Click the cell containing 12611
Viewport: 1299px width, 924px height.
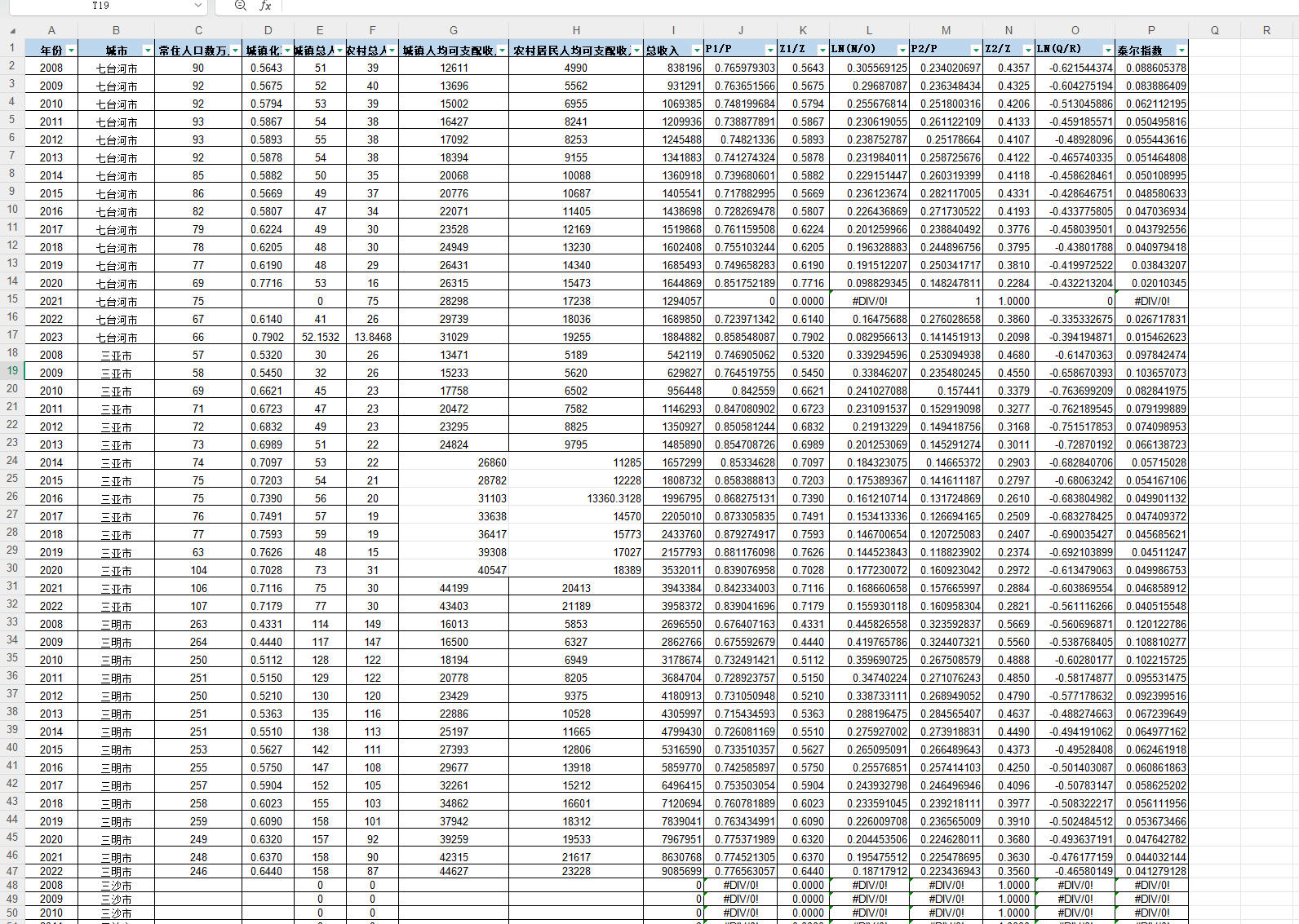click(x=454, y=68)
